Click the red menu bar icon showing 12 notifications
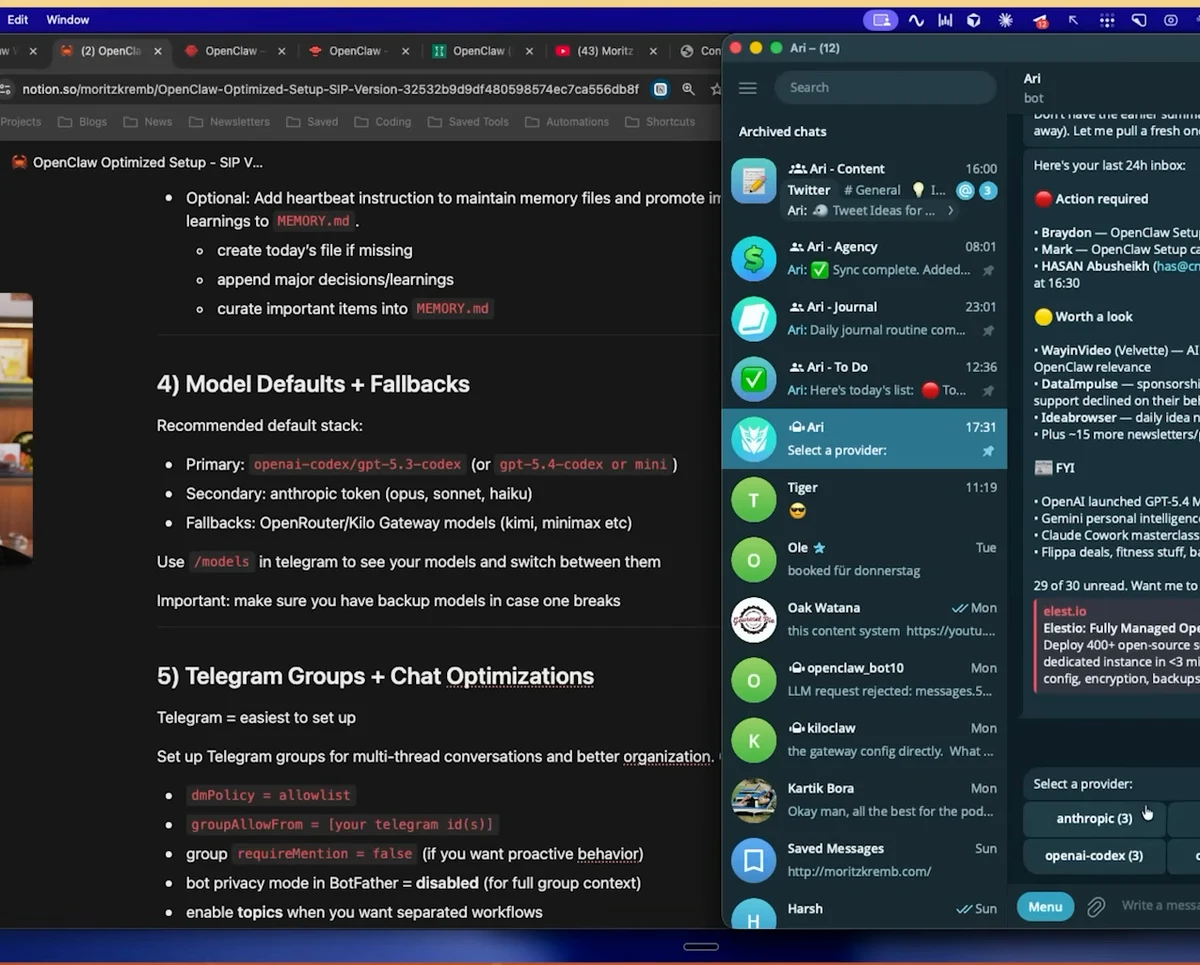Screen dimensions: 1200x965 (1040, 19)
